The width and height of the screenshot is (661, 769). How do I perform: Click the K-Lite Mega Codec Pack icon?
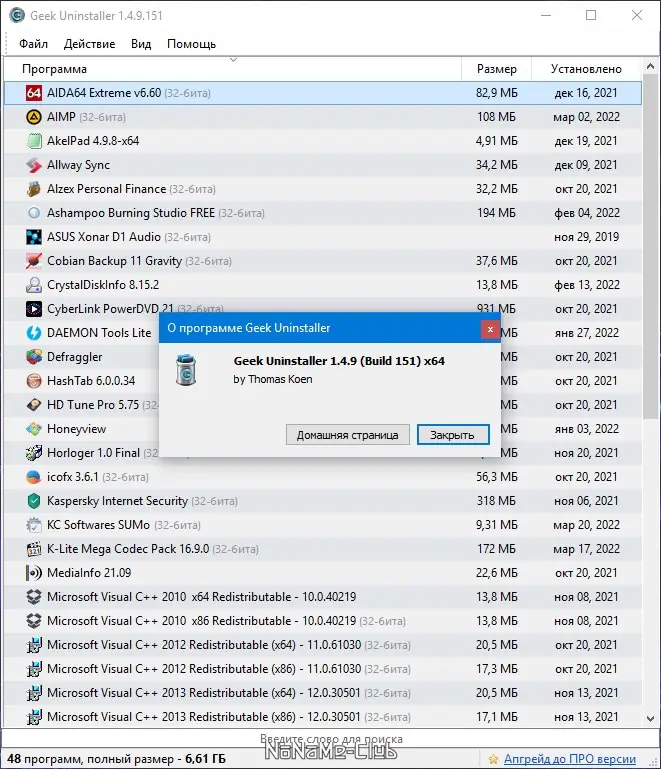point(33,549)
